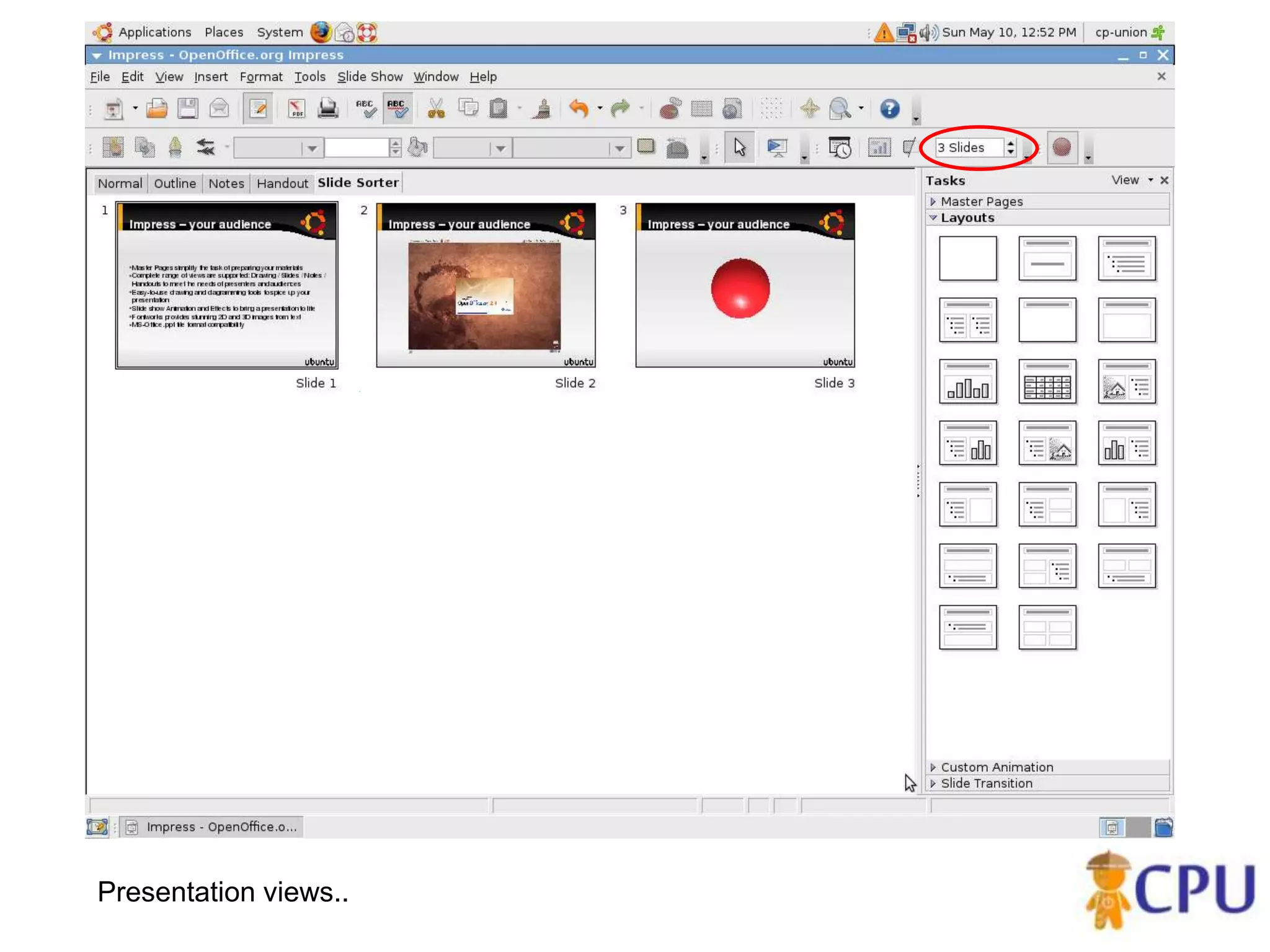This screenshot has width=1270, height=952.
Task: Switch to the Handout view tab
Action: click(x=282, y=183)
